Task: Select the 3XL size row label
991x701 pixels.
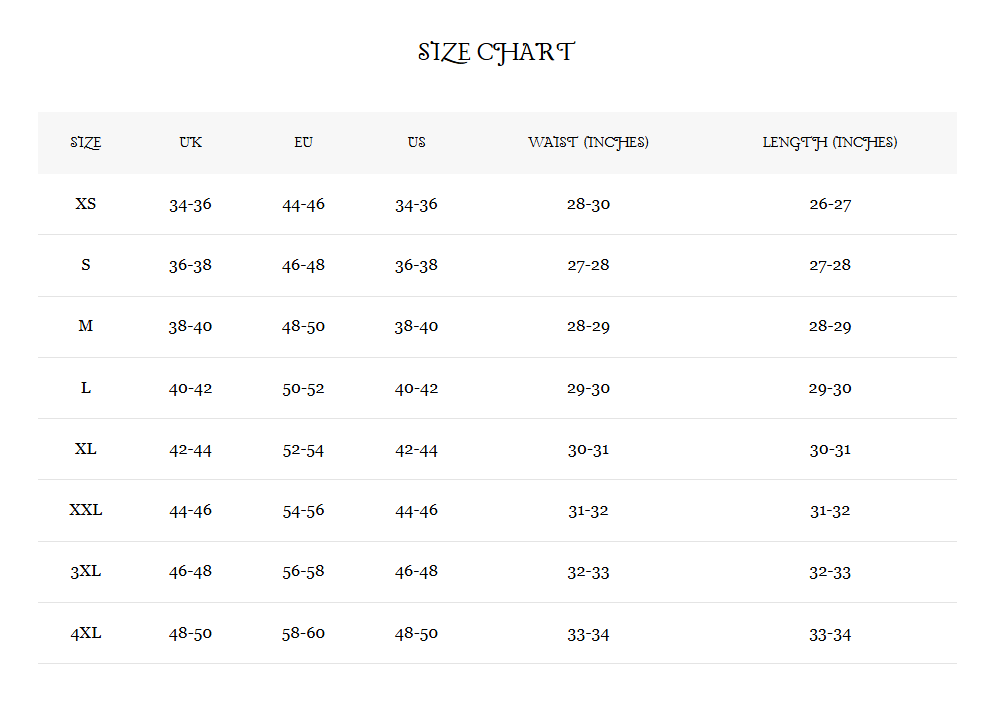Action: pos(86,572)
